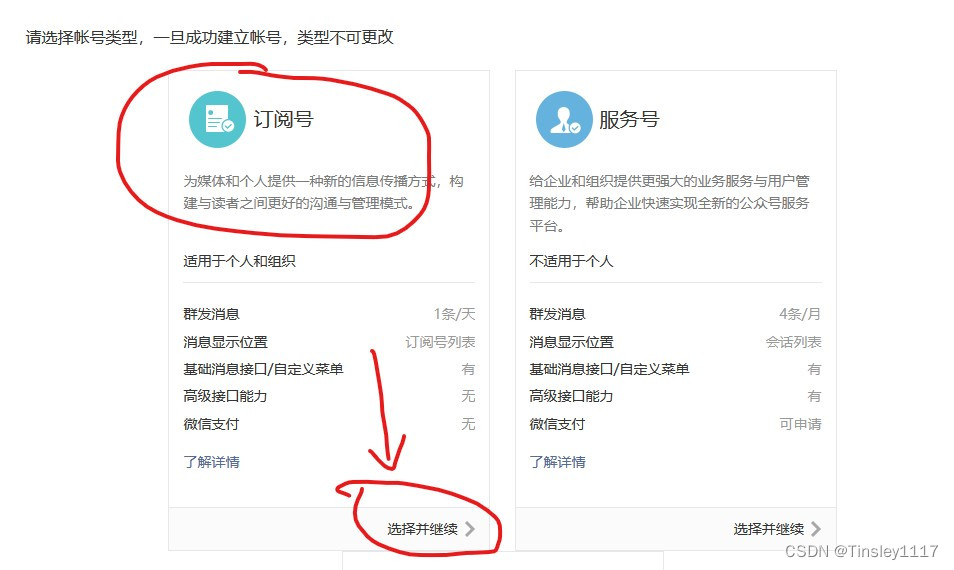The height and width of the screenshot is (570, 954).
Task: Click the 适用于个人和组织 label
Action: tap(240, 261)
